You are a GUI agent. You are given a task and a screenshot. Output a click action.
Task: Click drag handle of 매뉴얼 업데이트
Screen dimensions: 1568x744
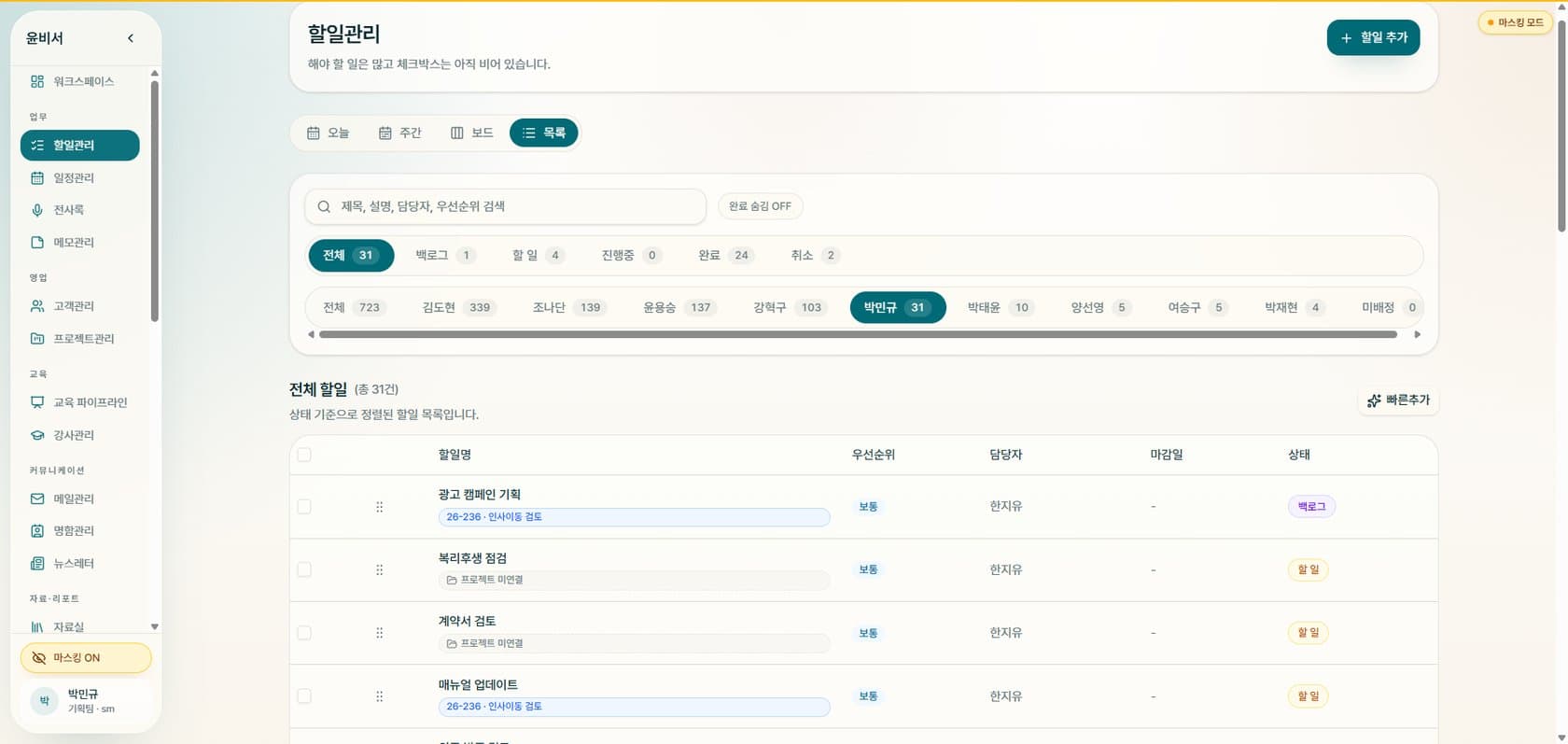tap(379, 696)
